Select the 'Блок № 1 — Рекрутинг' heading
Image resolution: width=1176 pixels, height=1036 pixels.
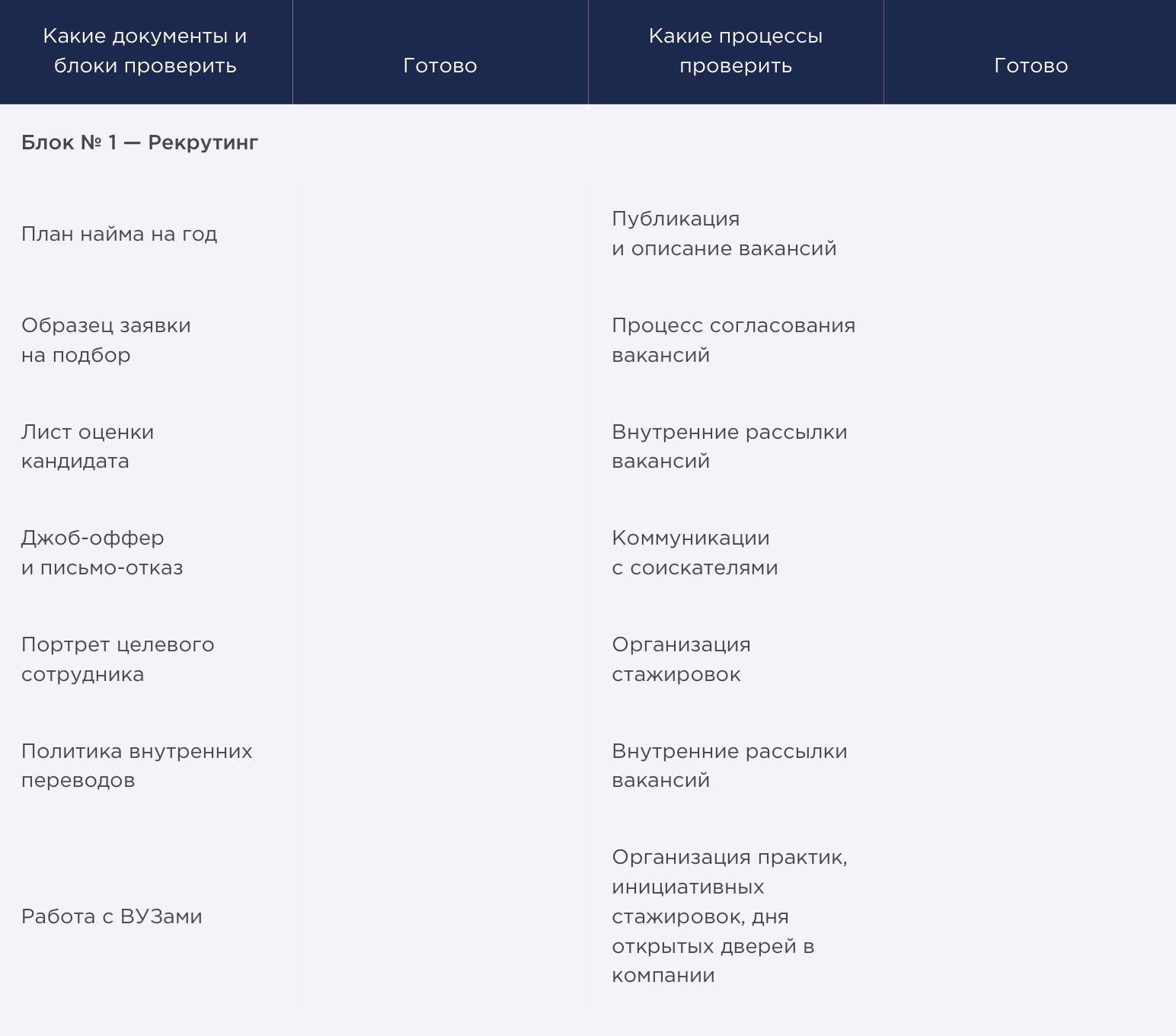tap(139, 142)
